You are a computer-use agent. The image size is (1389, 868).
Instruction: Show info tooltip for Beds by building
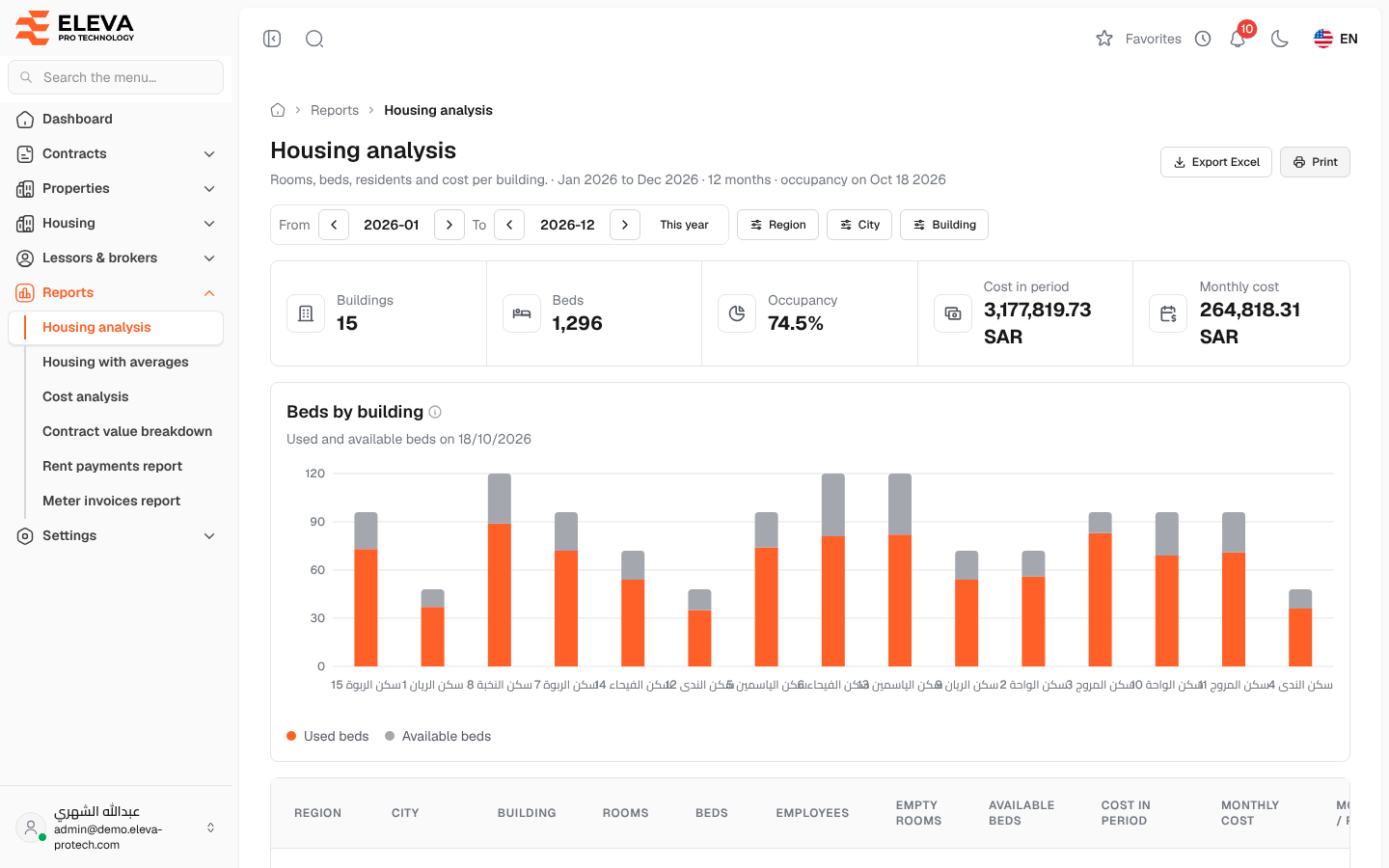tap(435, 412)
